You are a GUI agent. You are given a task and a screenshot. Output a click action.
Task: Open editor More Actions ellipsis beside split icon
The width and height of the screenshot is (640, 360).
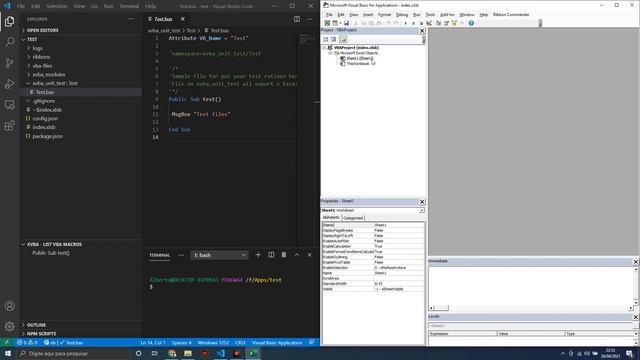click(x=309, y=19)
